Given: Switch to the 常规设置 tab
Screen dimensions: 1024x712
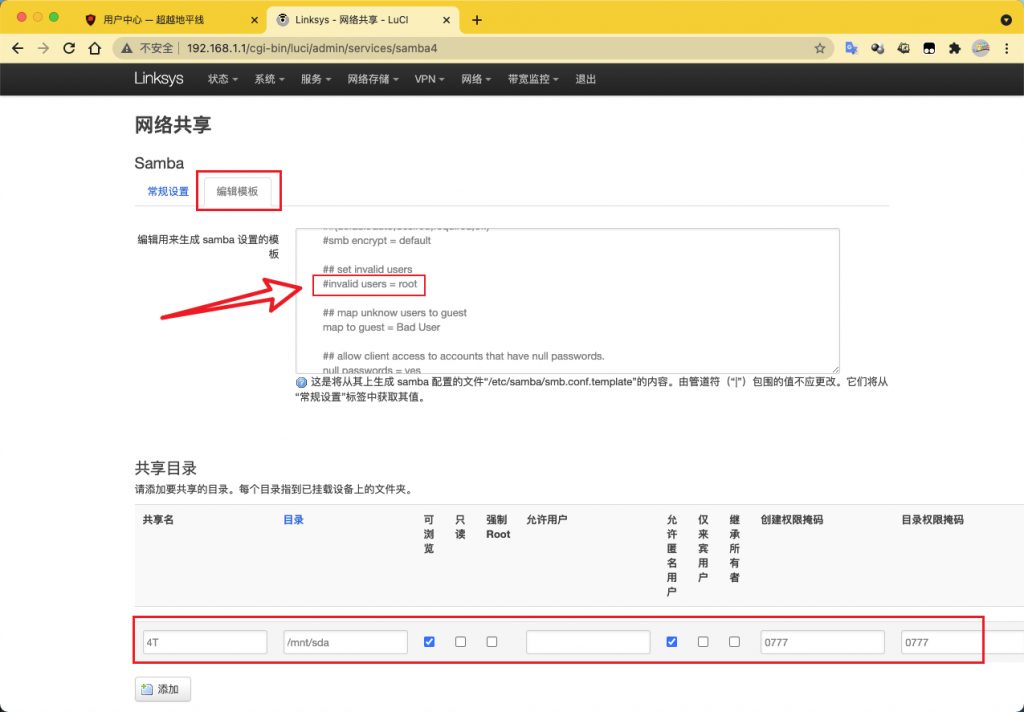Looking at the screenshot, I should pos(168,191).
